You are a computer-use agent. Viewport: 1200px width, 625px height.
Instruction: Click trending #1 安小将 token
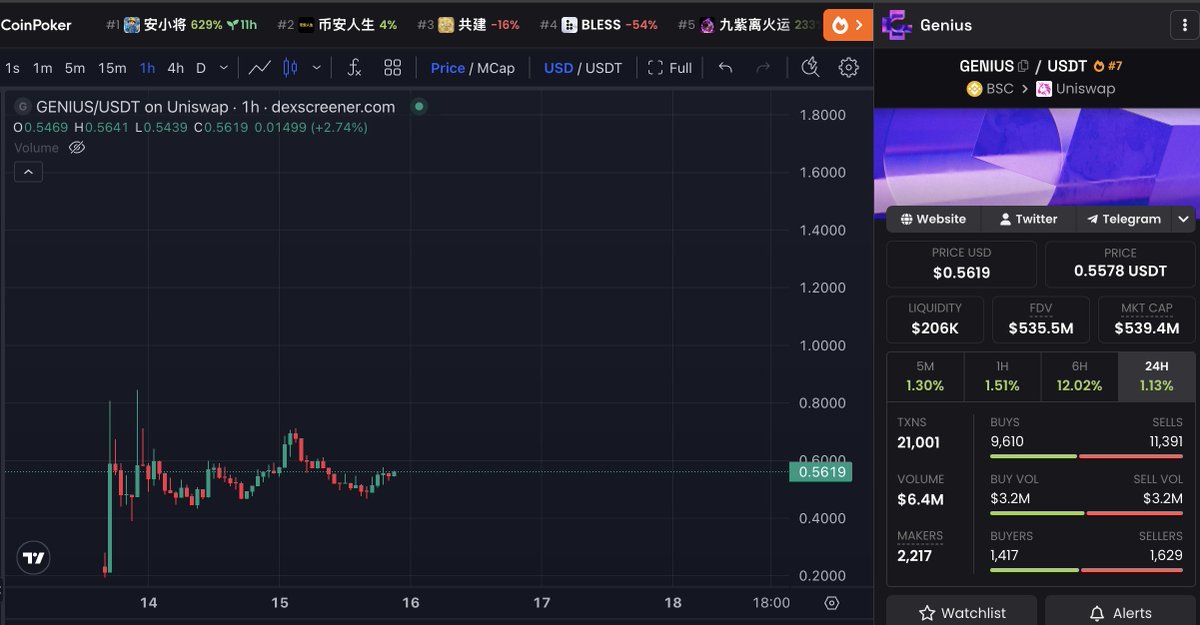pos(182,24)
